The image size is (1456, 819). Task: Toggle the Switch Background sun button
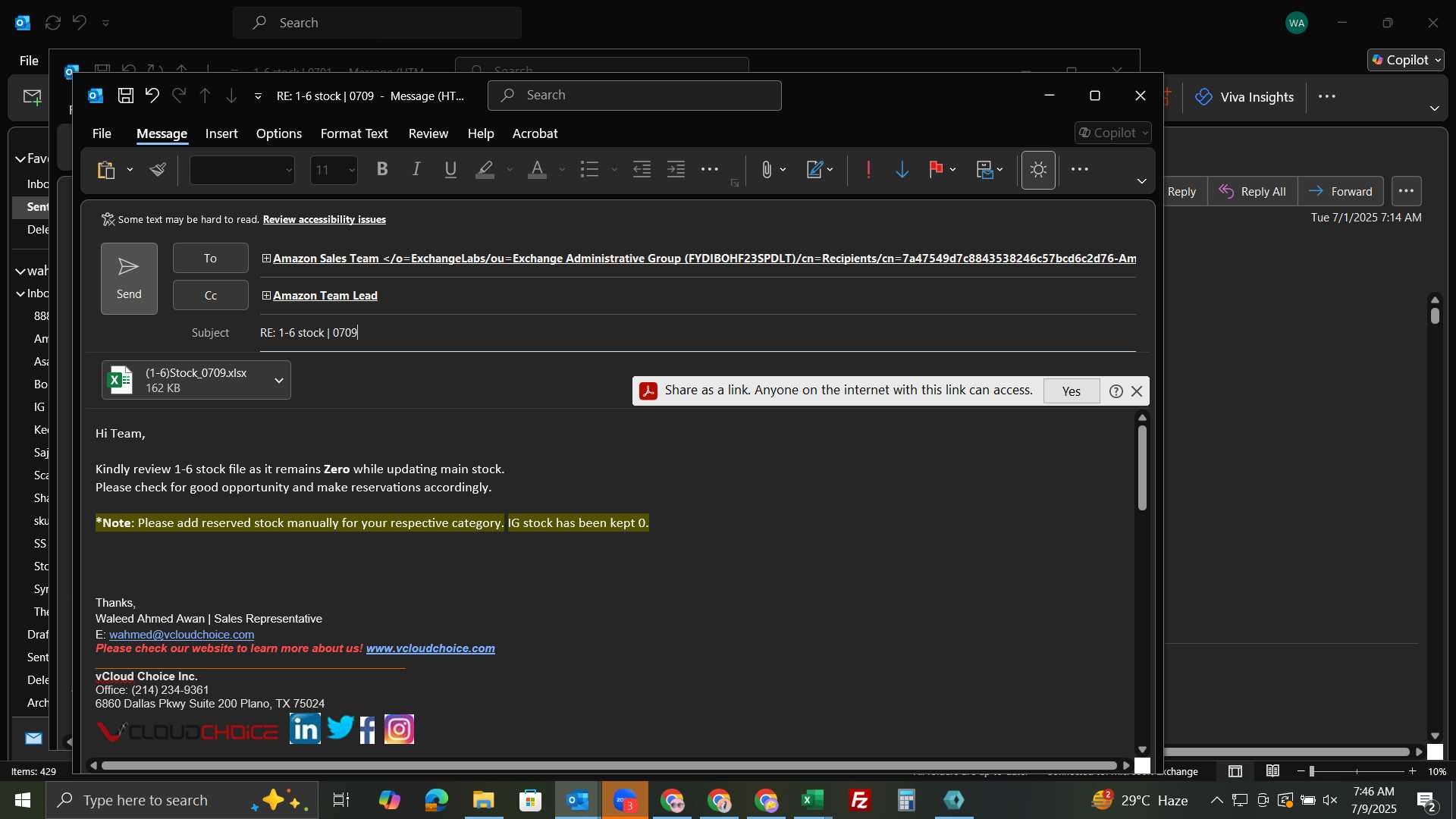(x=1038, y=170)
